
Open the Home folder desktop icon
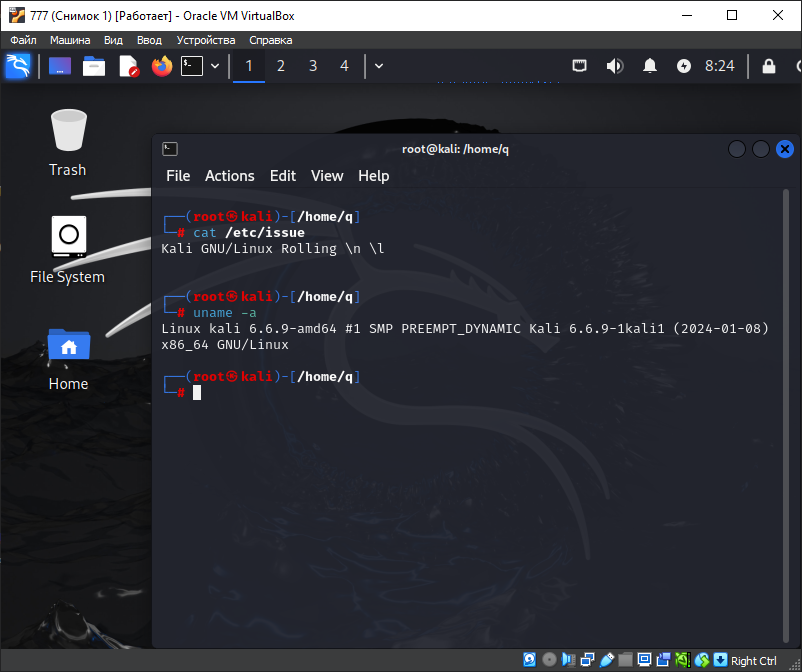point(69,360)
